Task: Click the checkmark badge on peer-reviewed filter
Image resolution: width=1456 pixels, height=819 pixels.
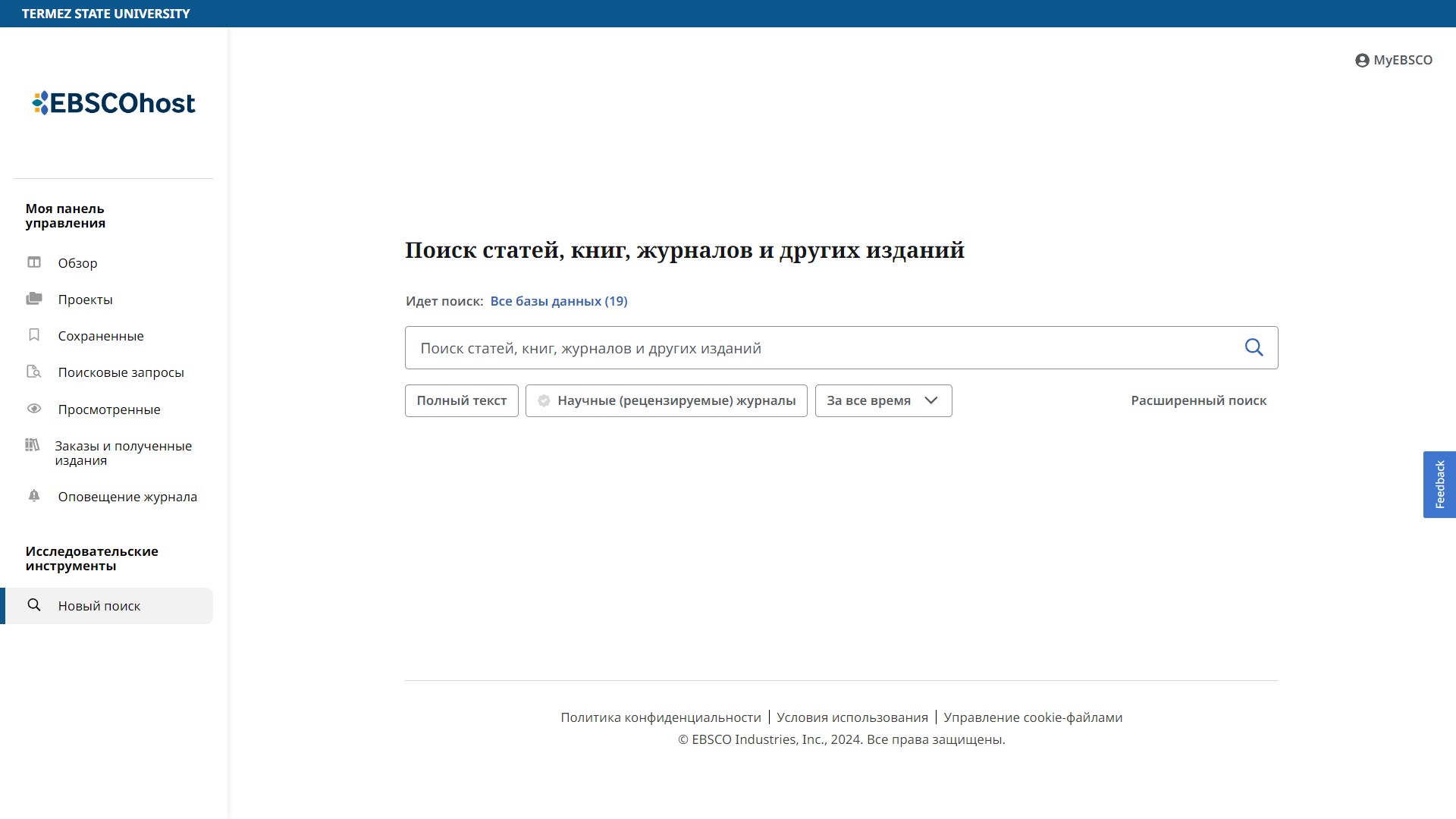Action: (x=544, y=400)
